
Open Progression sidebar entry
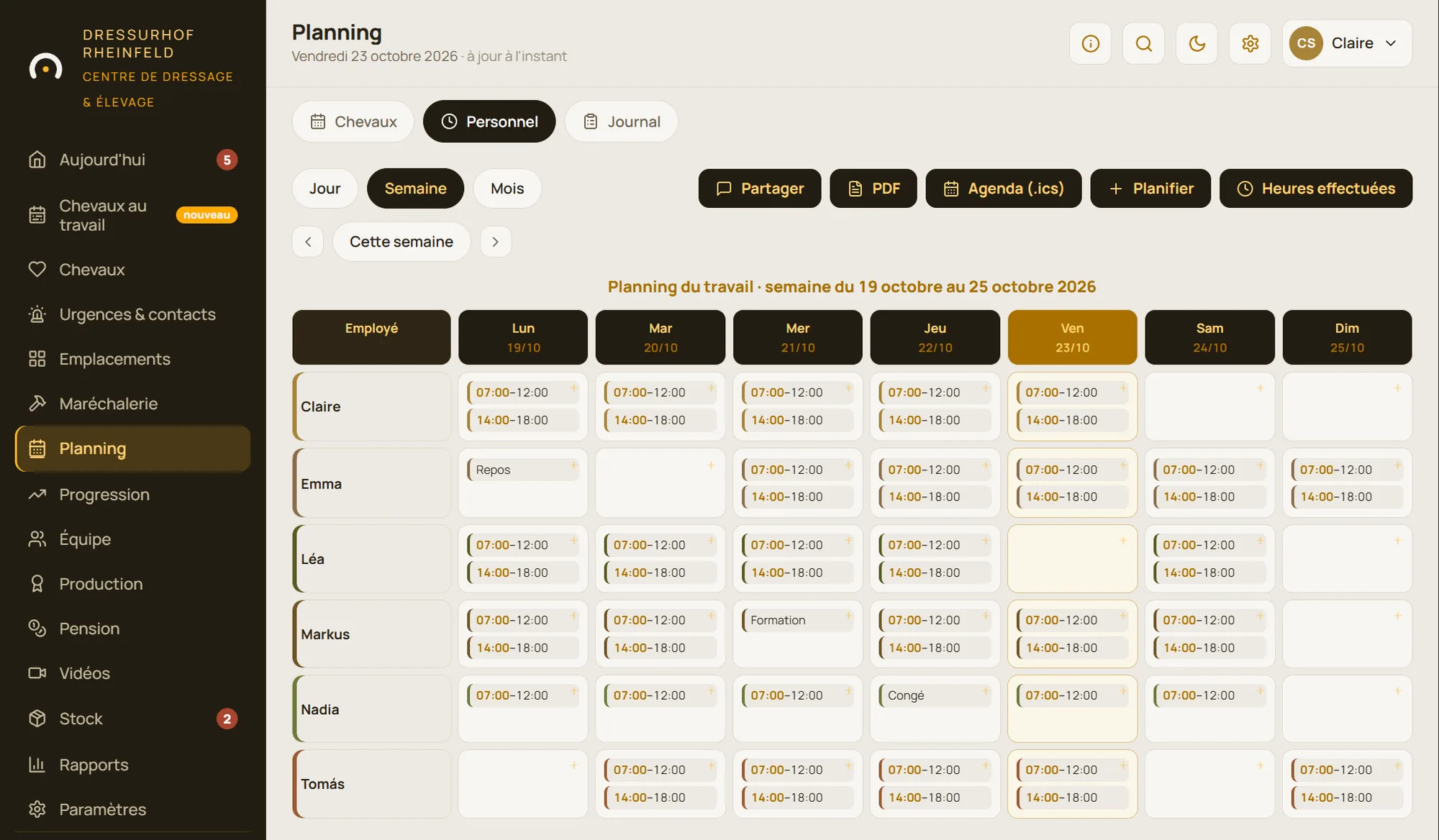pos(133,495)
